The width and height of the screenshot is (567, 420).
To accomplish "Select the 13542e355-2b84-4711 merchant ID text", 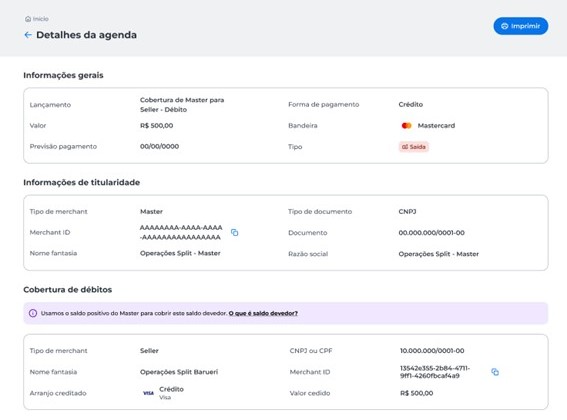I will [x=435, y=372].
